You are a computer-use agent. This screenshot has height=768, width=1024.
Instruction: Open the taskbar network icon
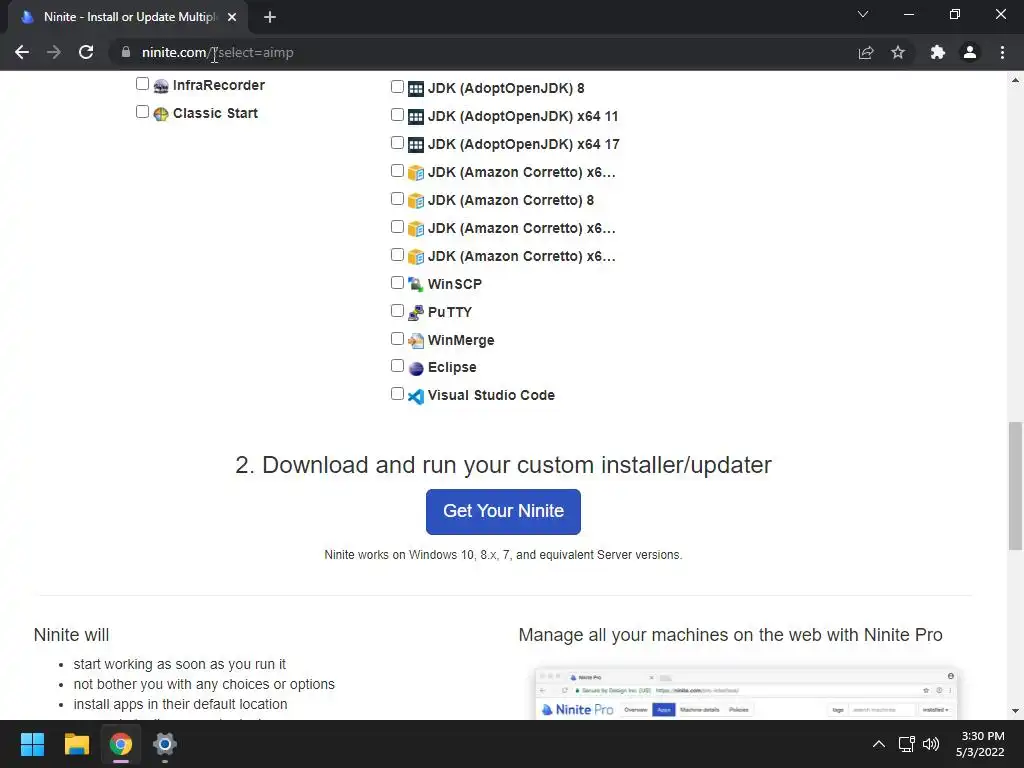[906, 744]
